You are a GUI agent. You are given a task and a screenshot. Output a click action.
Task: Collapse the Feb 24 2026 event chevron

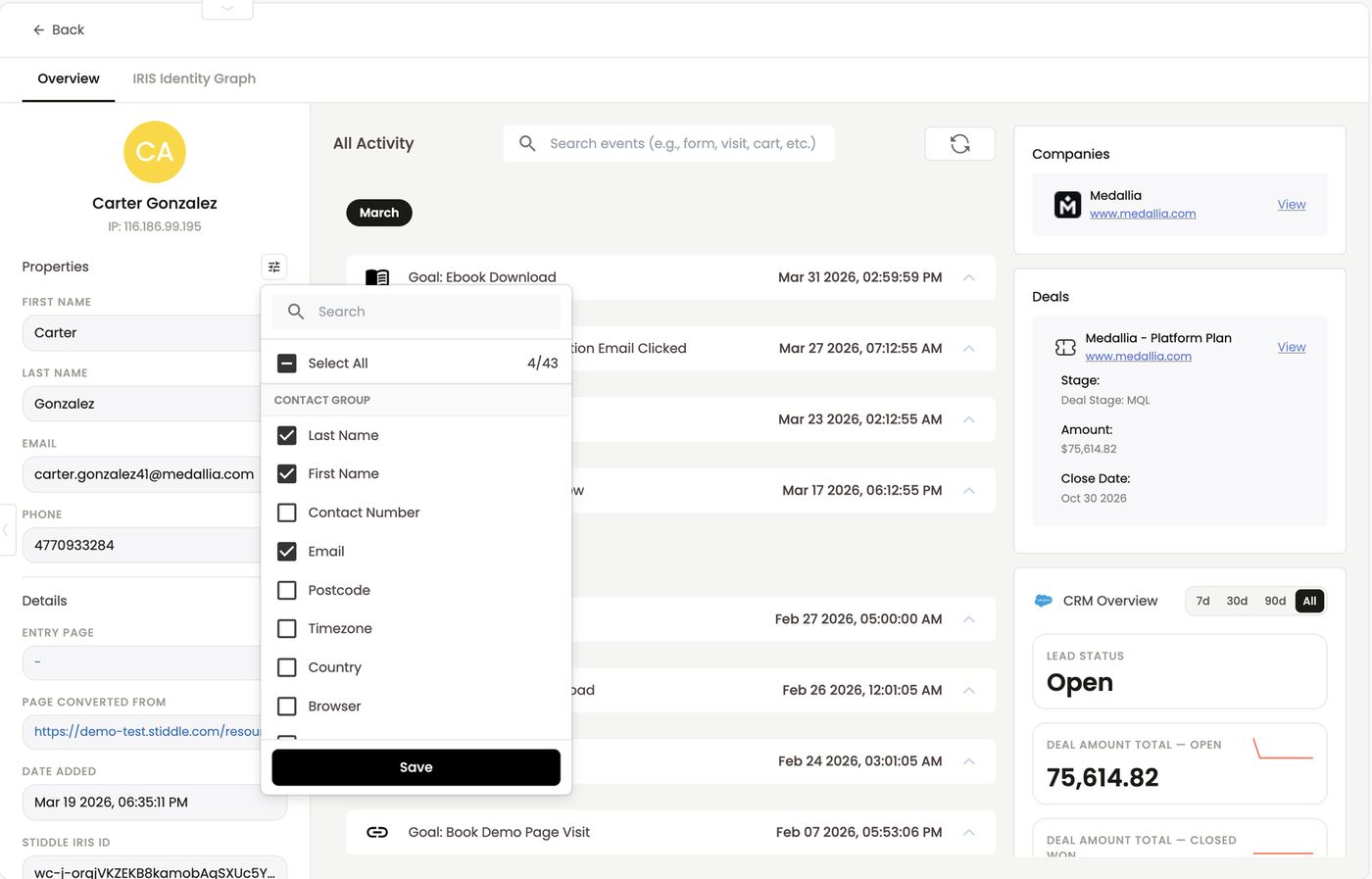(x=969, y=761)
